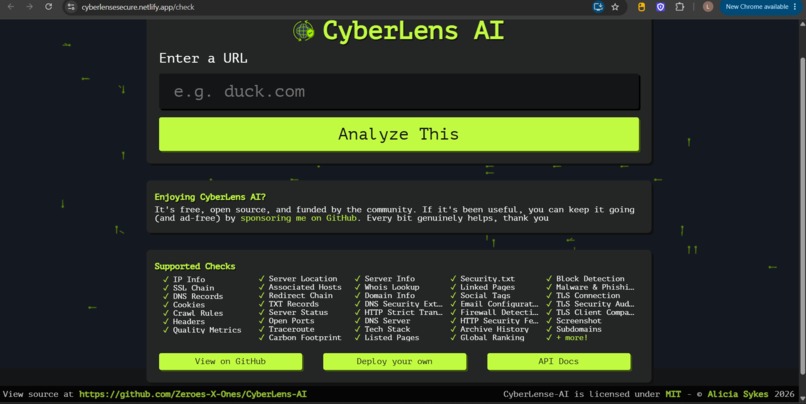This screenshot has width=806, height=404.
Task: Click the Enjoying CyberLens AI? heading
Action: click(210, 197)
